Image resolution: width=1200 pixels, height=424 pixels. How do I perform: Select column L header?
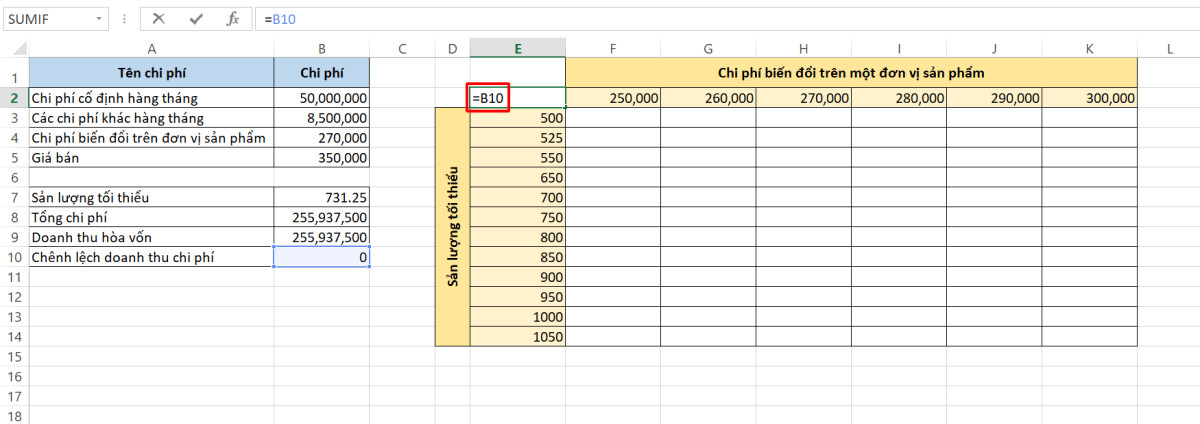pos(1168,48)
